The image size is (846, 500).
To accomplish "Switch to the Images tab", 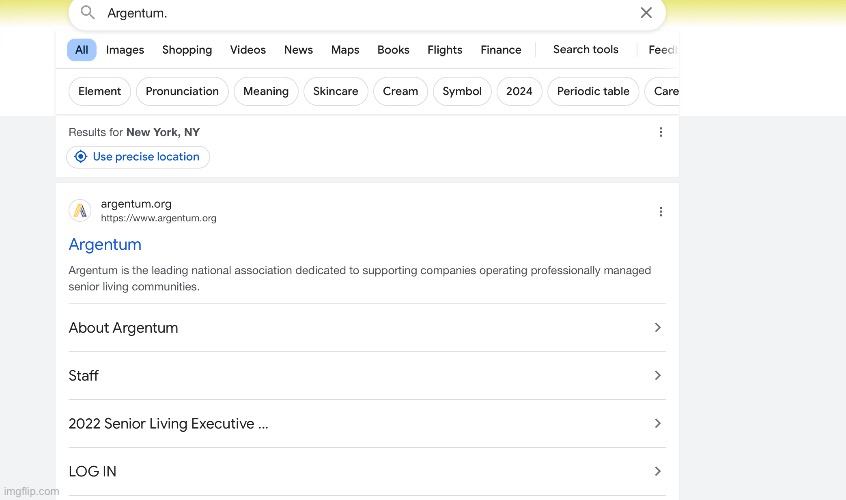I will tap(125, 50).
